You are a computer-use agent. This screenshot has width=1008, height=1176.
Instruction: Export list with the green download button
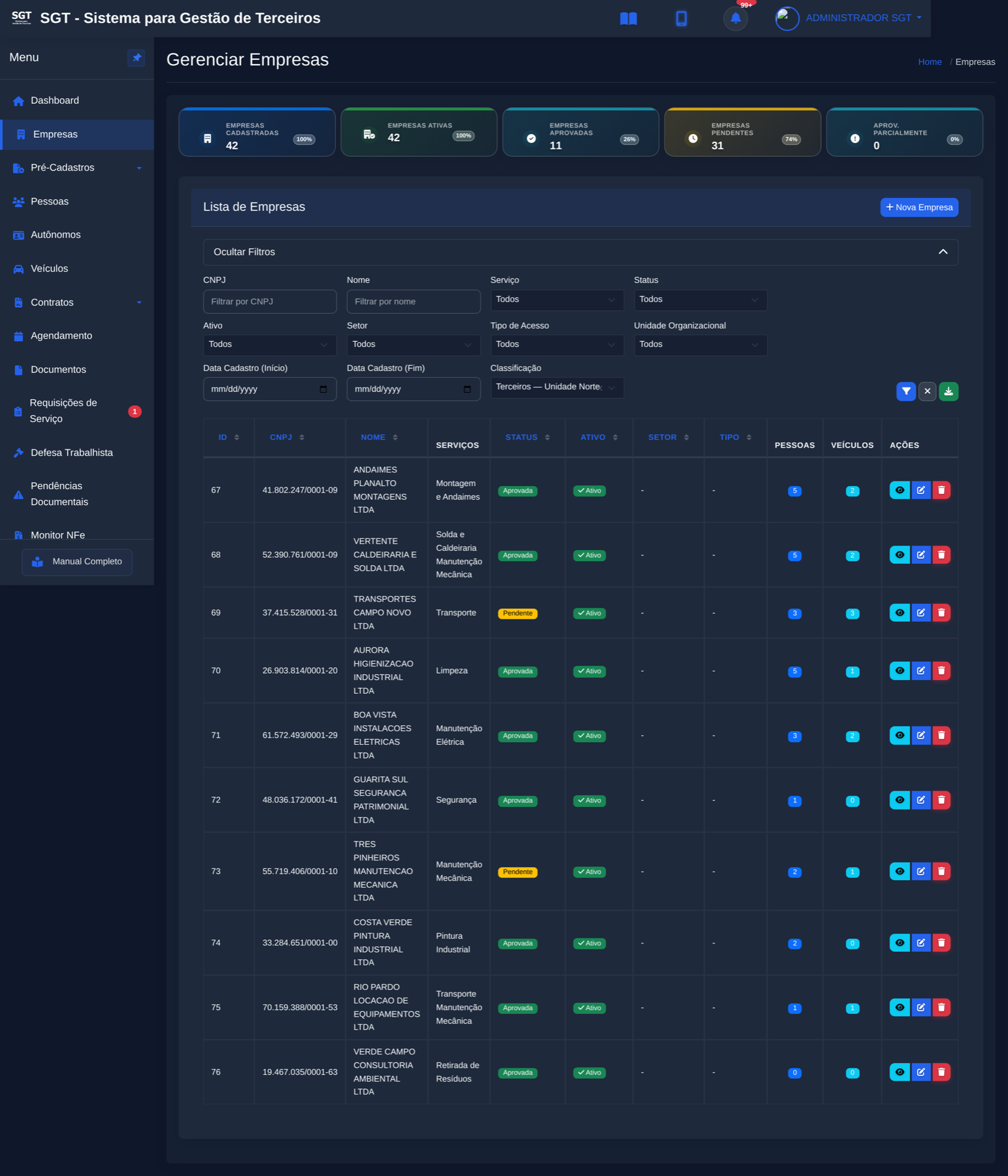click(x=949, y=391)
